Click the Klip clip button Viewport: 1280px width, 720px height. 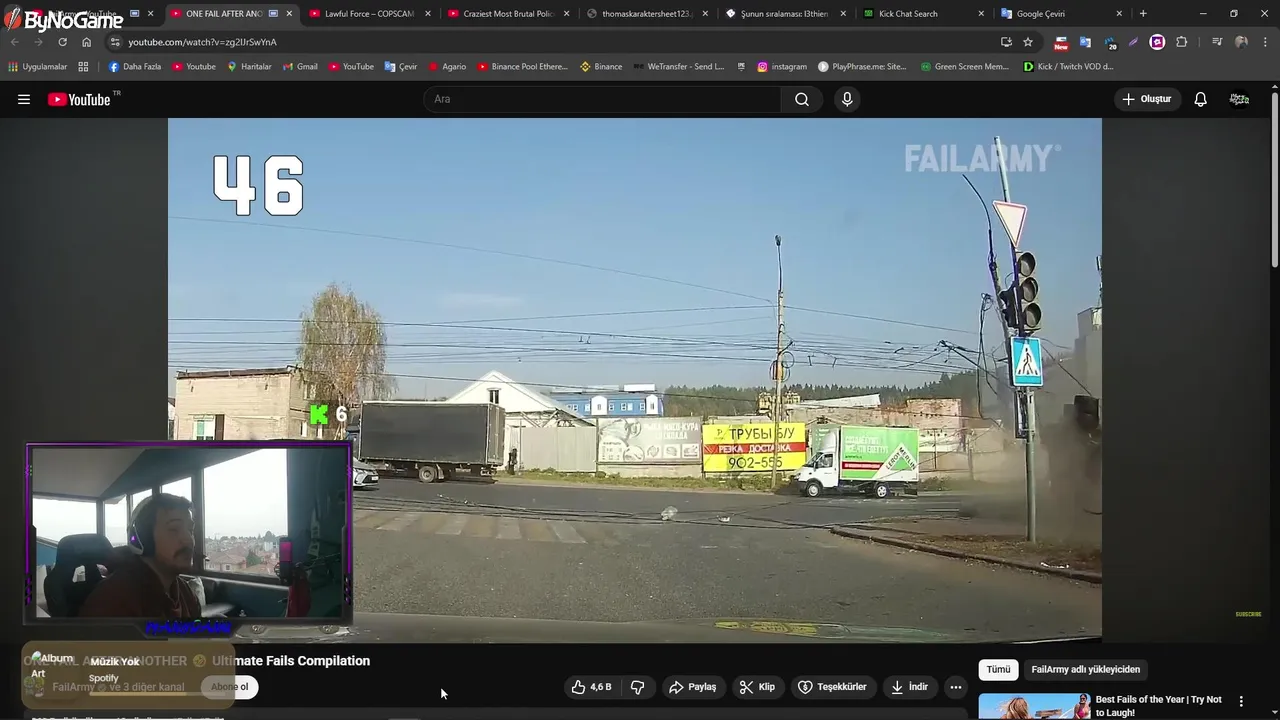click(757, 687)
